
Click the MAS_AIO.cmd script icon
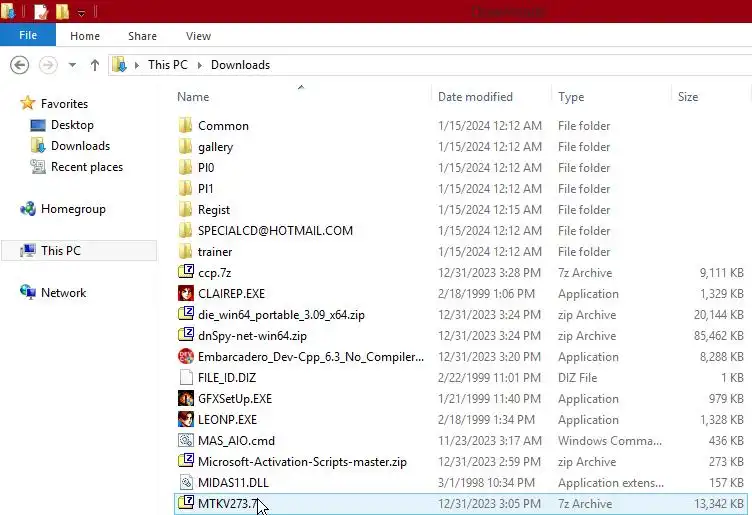pos(186,440)
